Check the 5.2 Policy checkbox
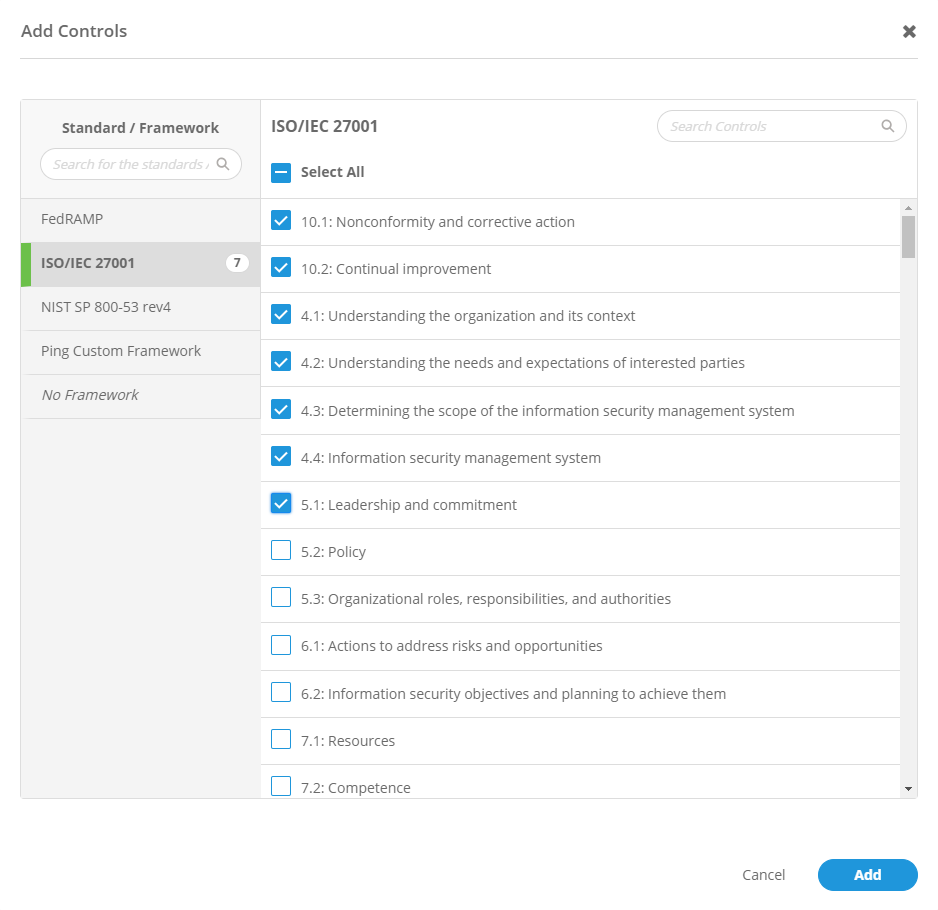The image size is (938, 910). (x=281, y=551)
